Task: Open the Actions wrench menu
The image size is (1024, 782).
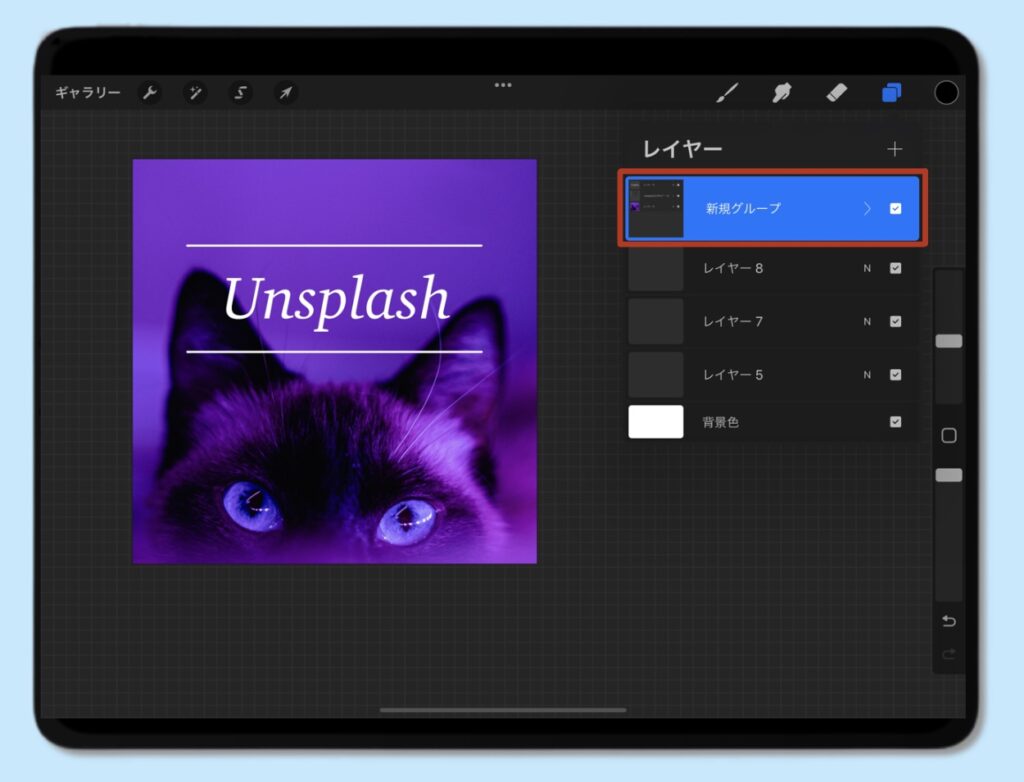Action: pyautogui.click(x=150, y=93)
